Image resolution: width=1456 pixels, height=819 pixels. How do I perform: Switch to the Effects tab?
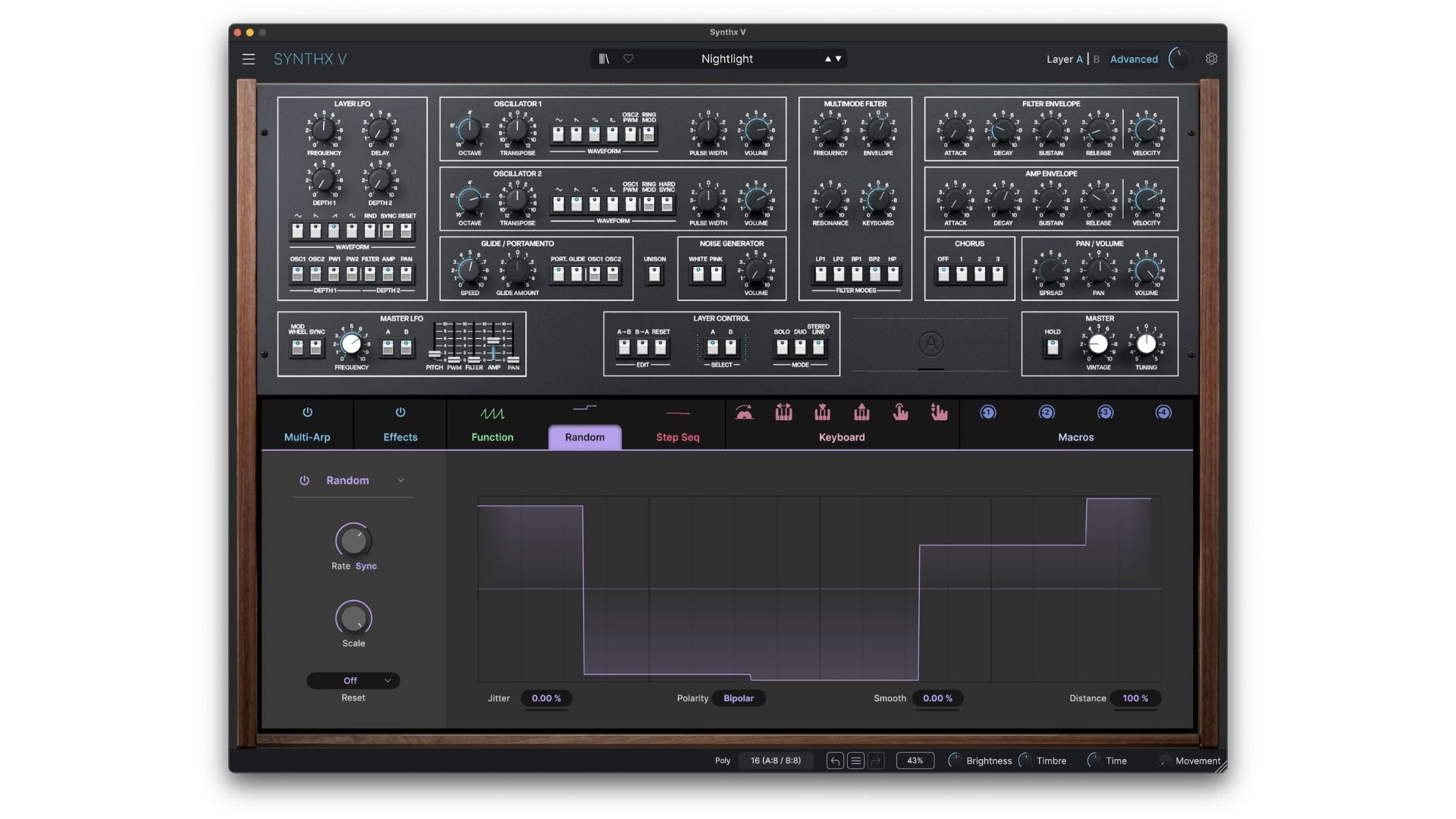pos(400,437)
